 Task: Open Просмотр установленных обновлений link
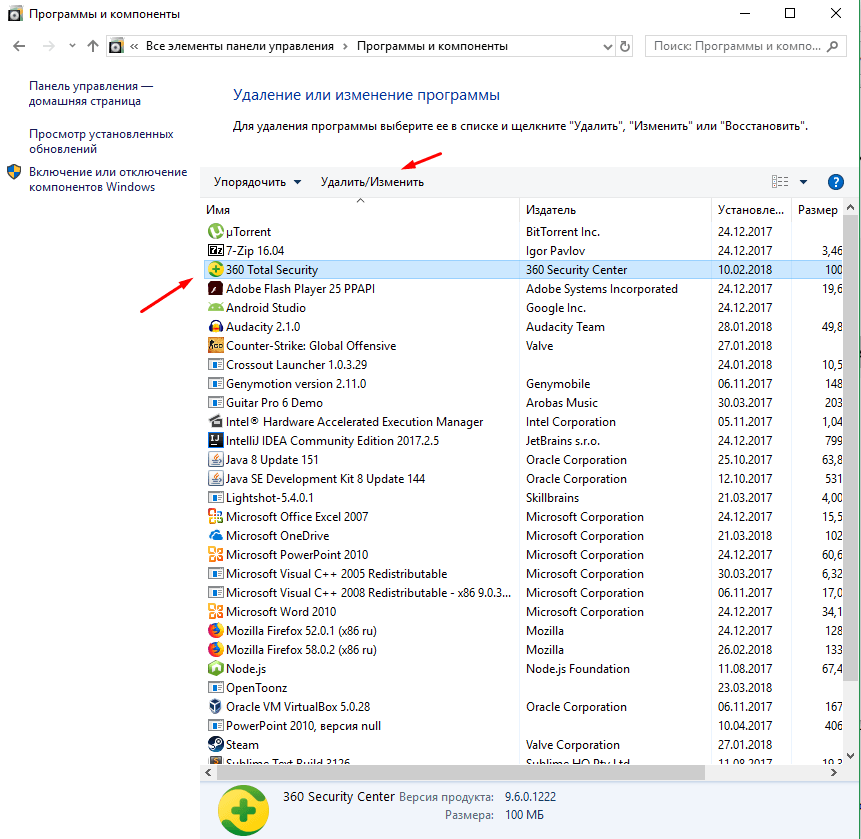tap(101, 141)
